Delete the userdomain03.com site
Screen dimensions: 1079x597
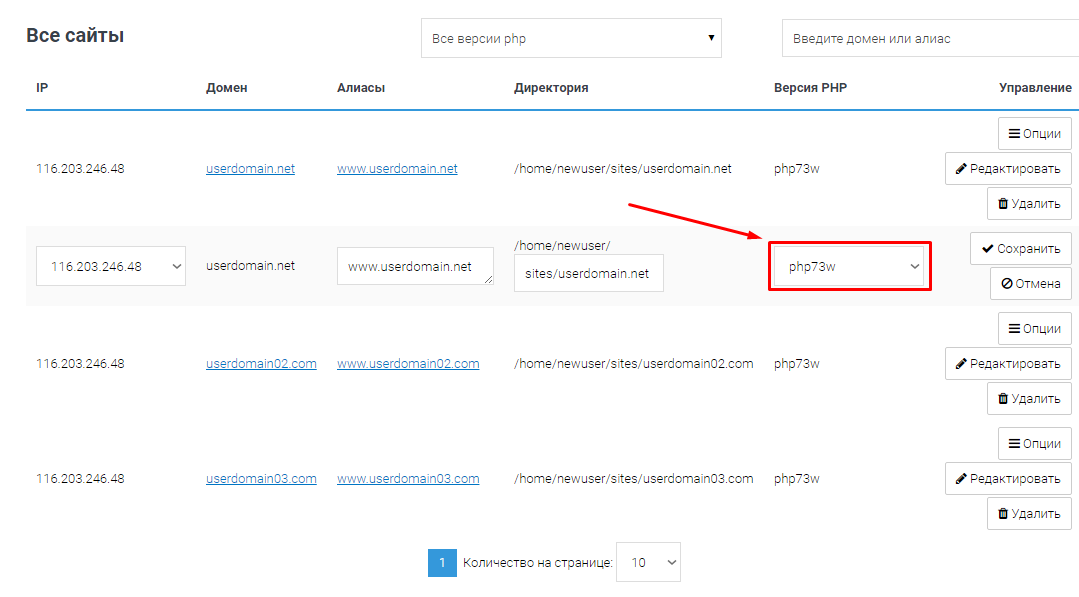[1029, 514]
